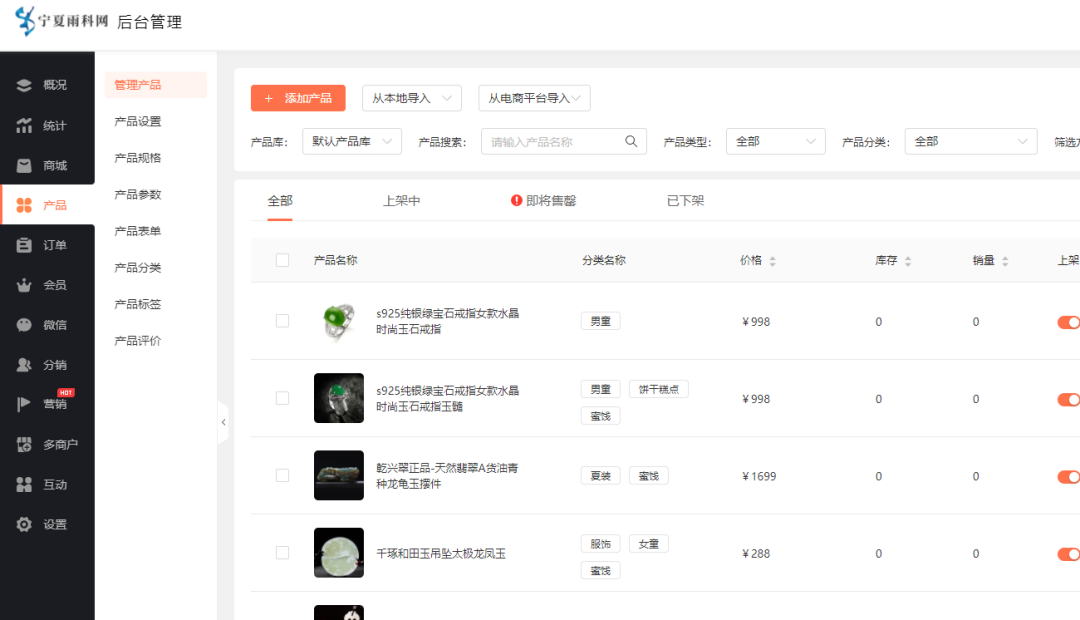
Task: Open the 统计 statistics chart icon
Action: (x=24, y=125)
